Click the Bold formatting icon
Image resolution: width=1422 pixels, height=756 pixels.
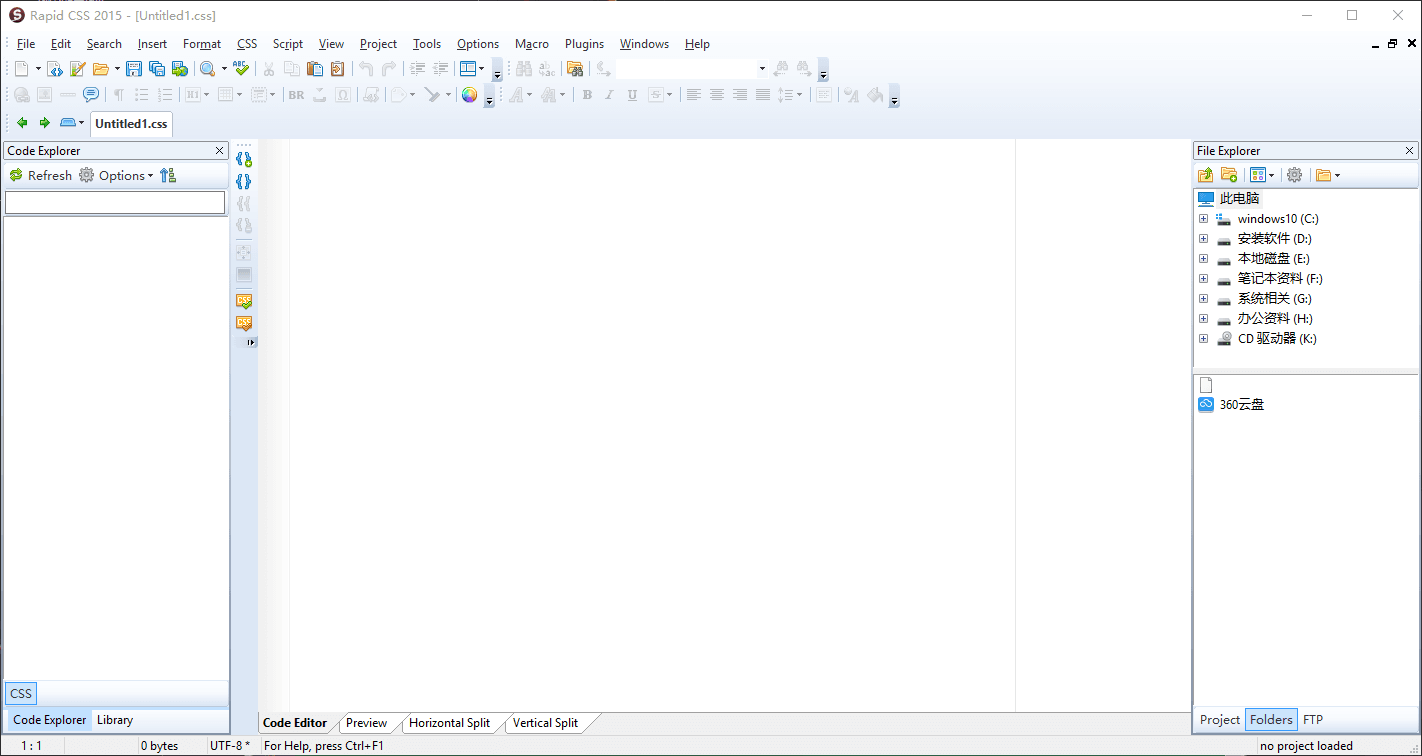pos(587,95)
